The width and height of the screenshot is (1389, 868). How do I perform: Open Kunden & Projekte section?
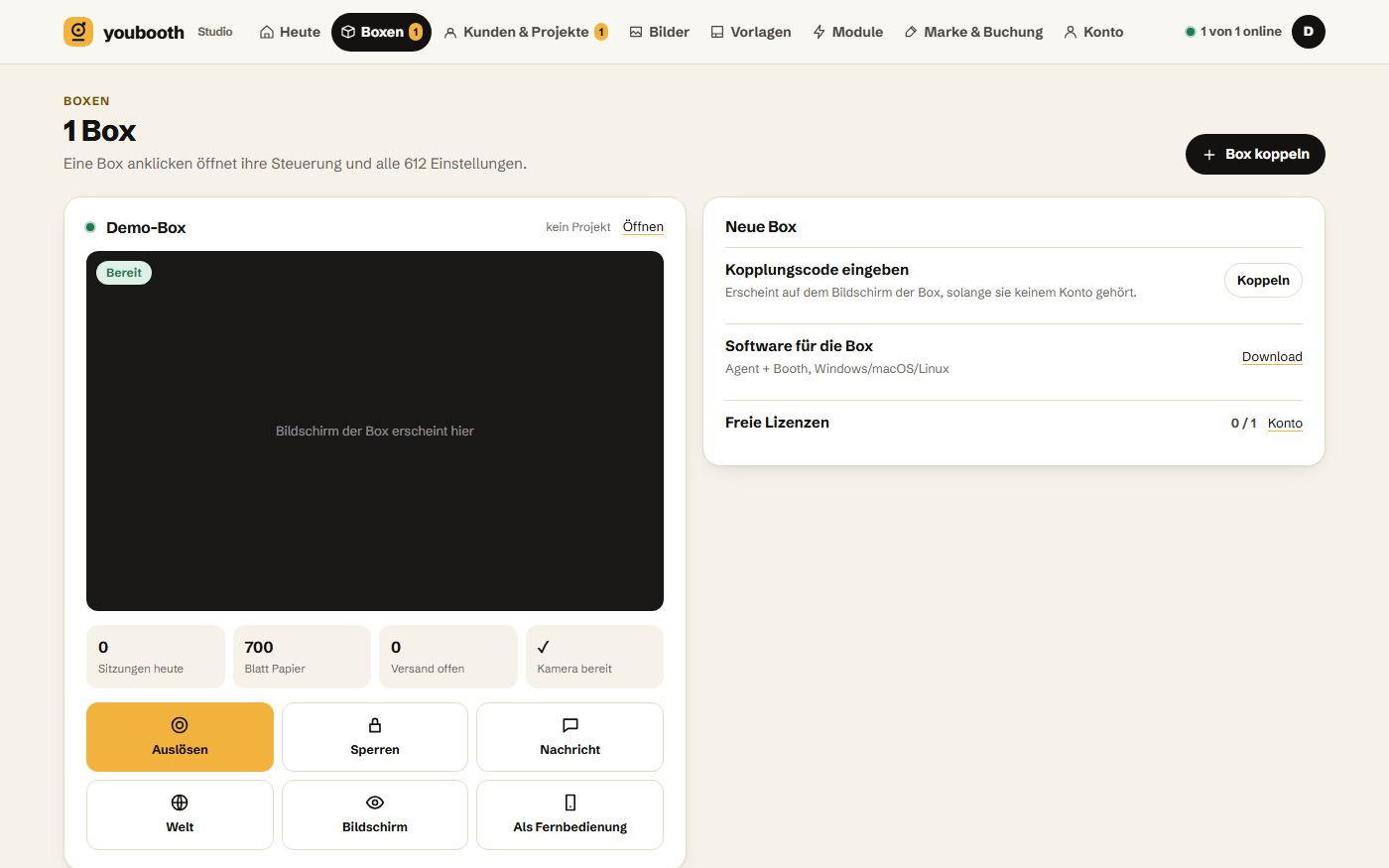coord(526,32)
